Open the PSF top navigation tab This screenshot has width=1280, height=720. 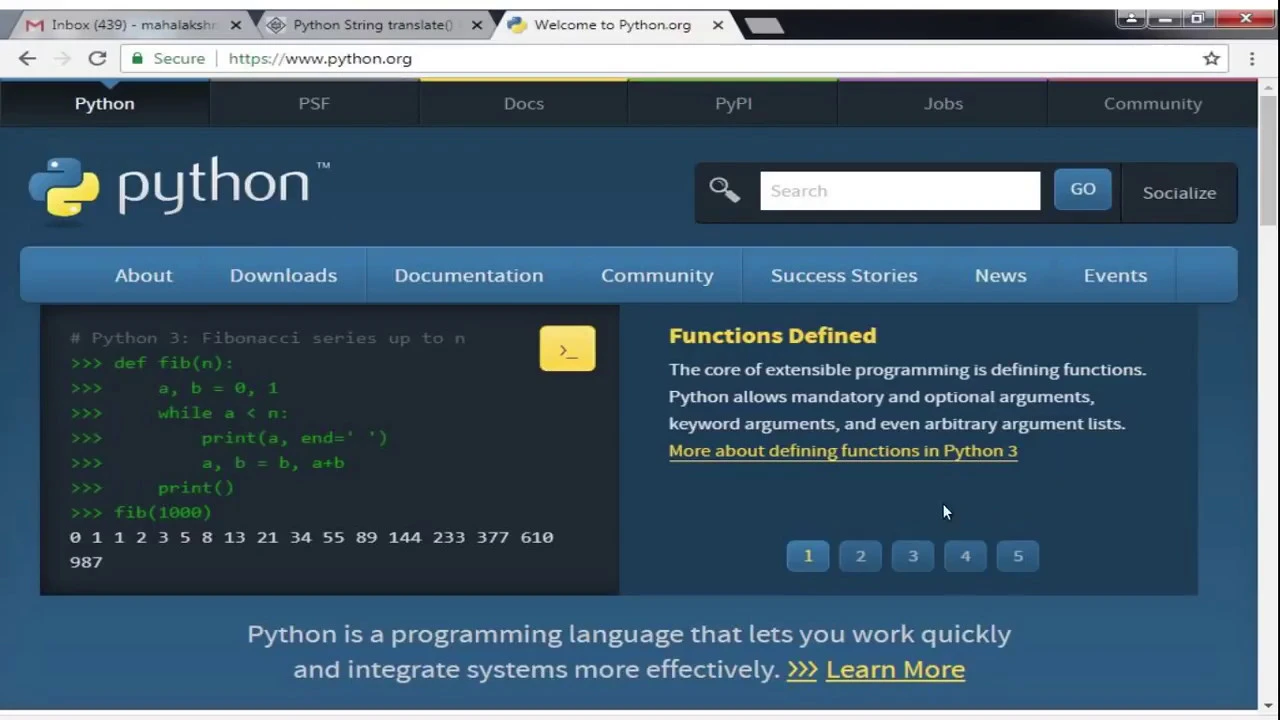click(314, 103)
